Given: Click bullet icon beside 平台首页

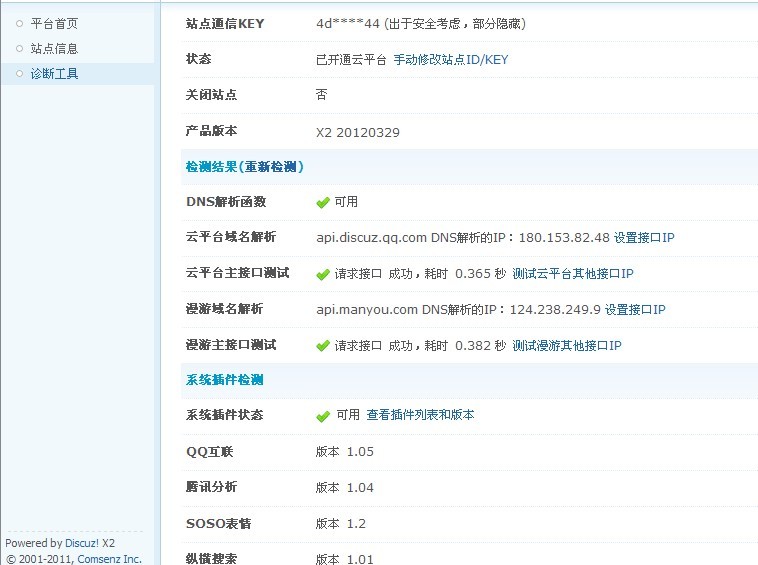Looking at the screenshot, I should pos(19,23).
